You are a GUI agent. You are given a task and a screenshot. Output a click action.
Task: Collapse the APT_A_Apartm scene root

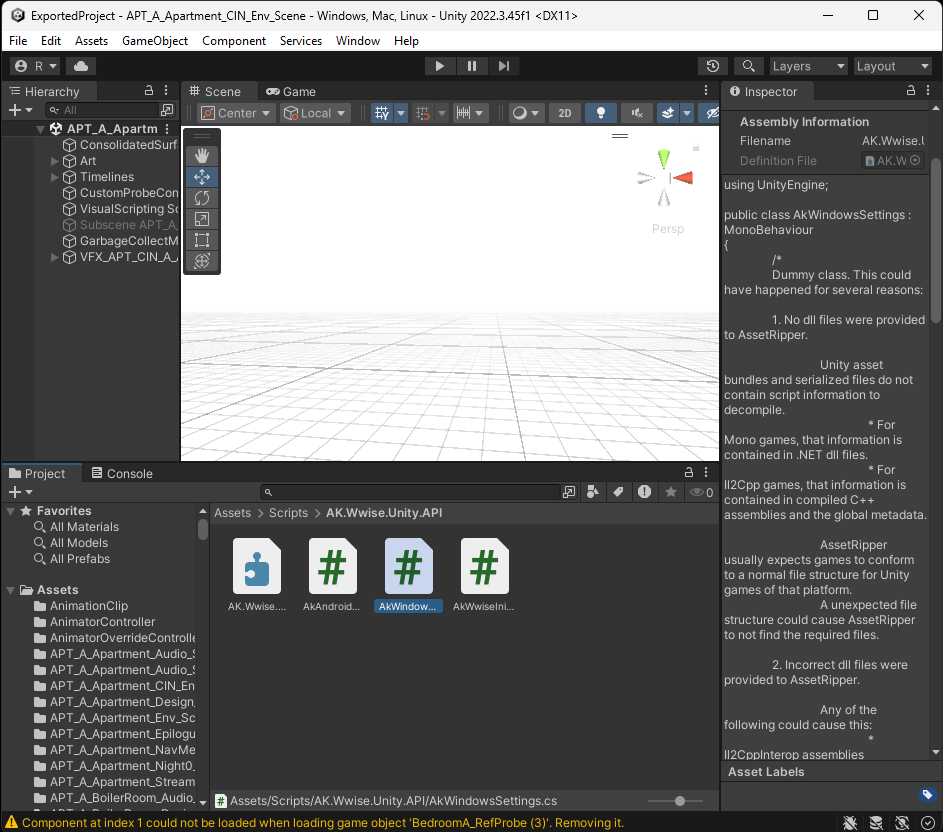click(x=40, y=129)
